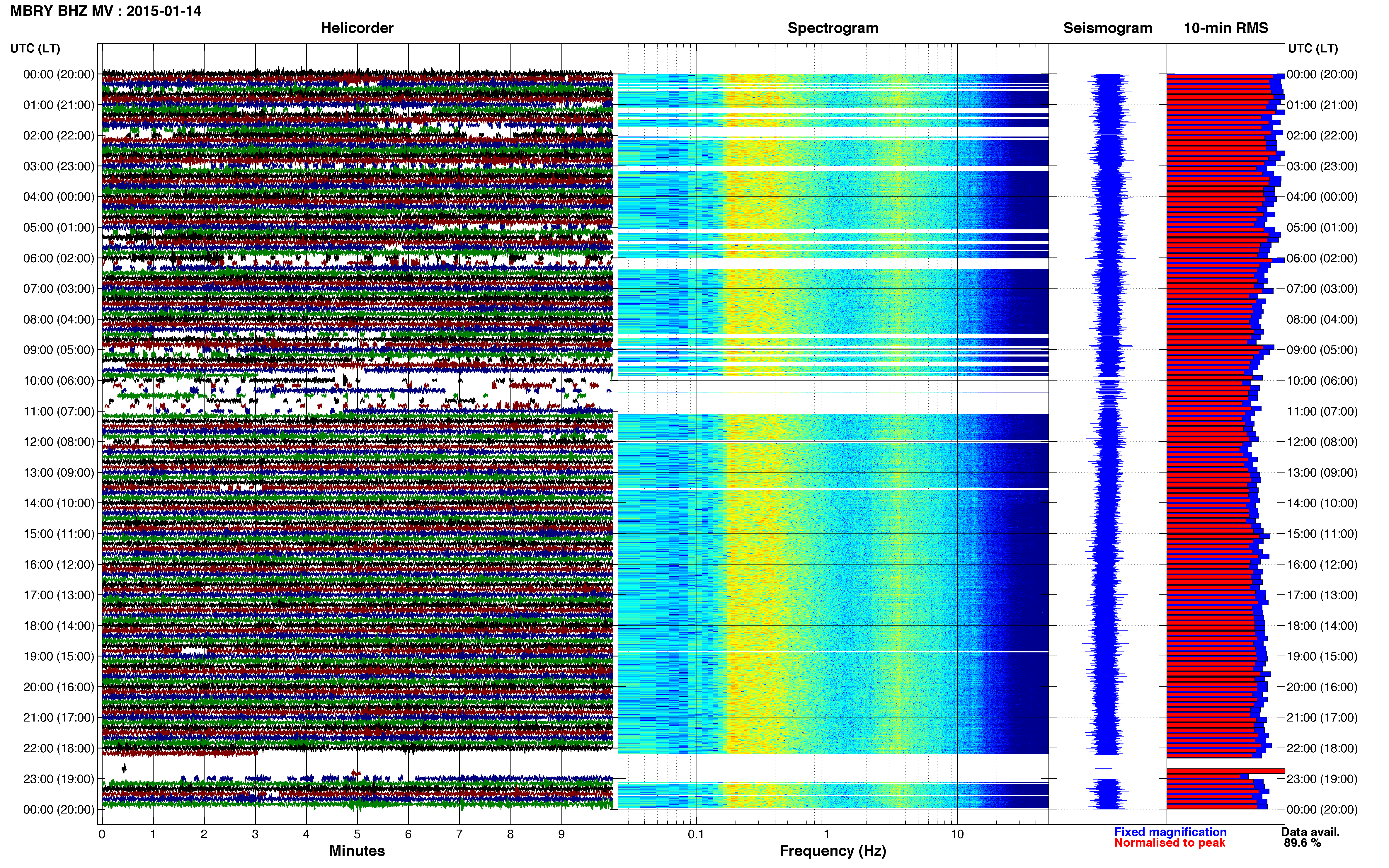Image resolution: width=1389 pixels, height=868 pixels.
Task: Click the '5' minute tick label
Action: [x=357, y=834]
